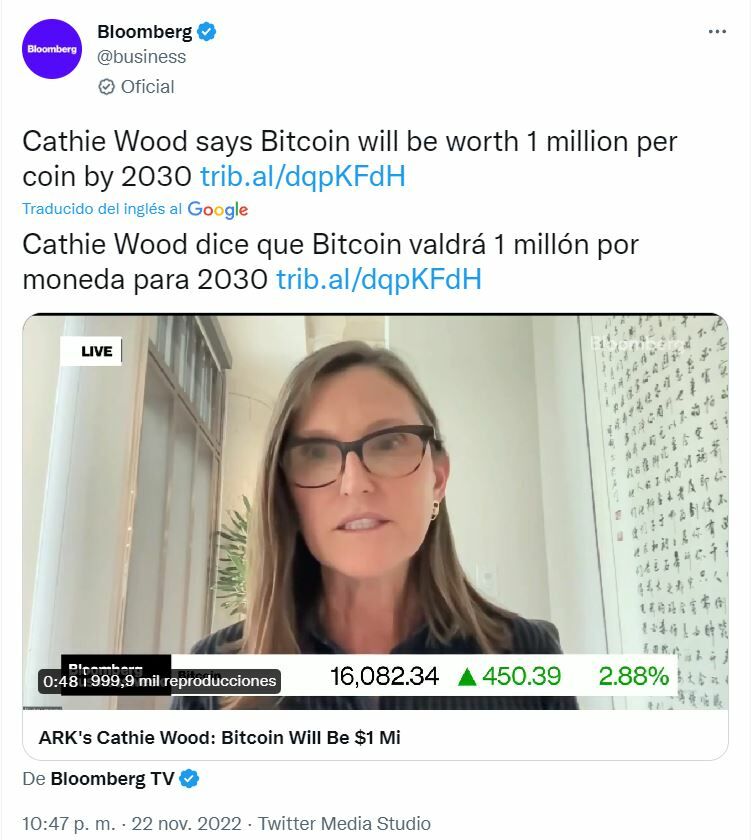Click the green up-arrow price change indicator

pyautogui.click(x=468, y=677)
